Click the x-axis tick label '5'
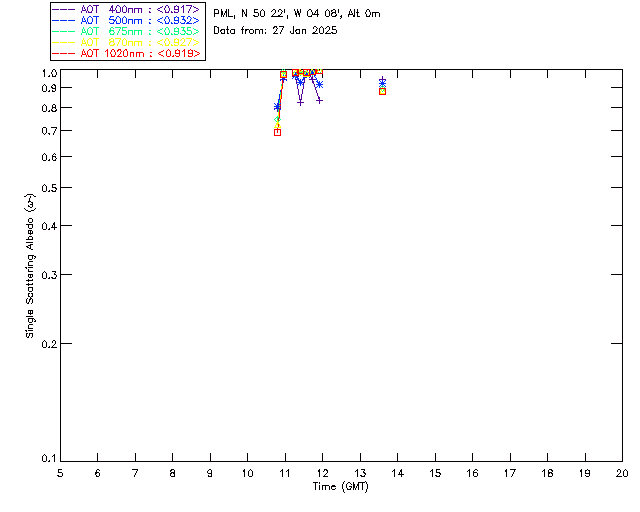Screen dimensions: 640x512 click(x=60, y=473)
